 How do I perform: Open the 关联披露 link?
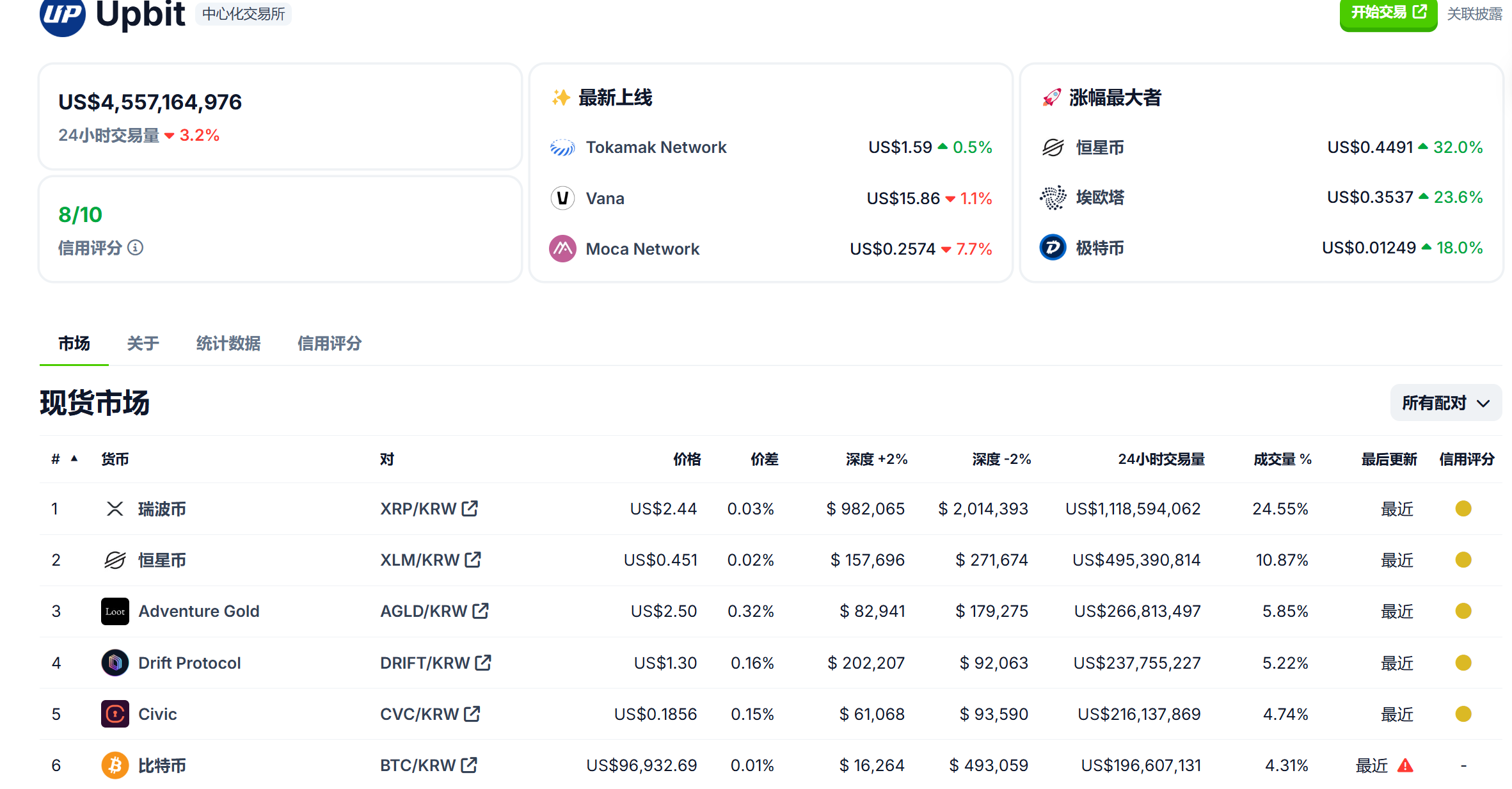pos(1474,14)
